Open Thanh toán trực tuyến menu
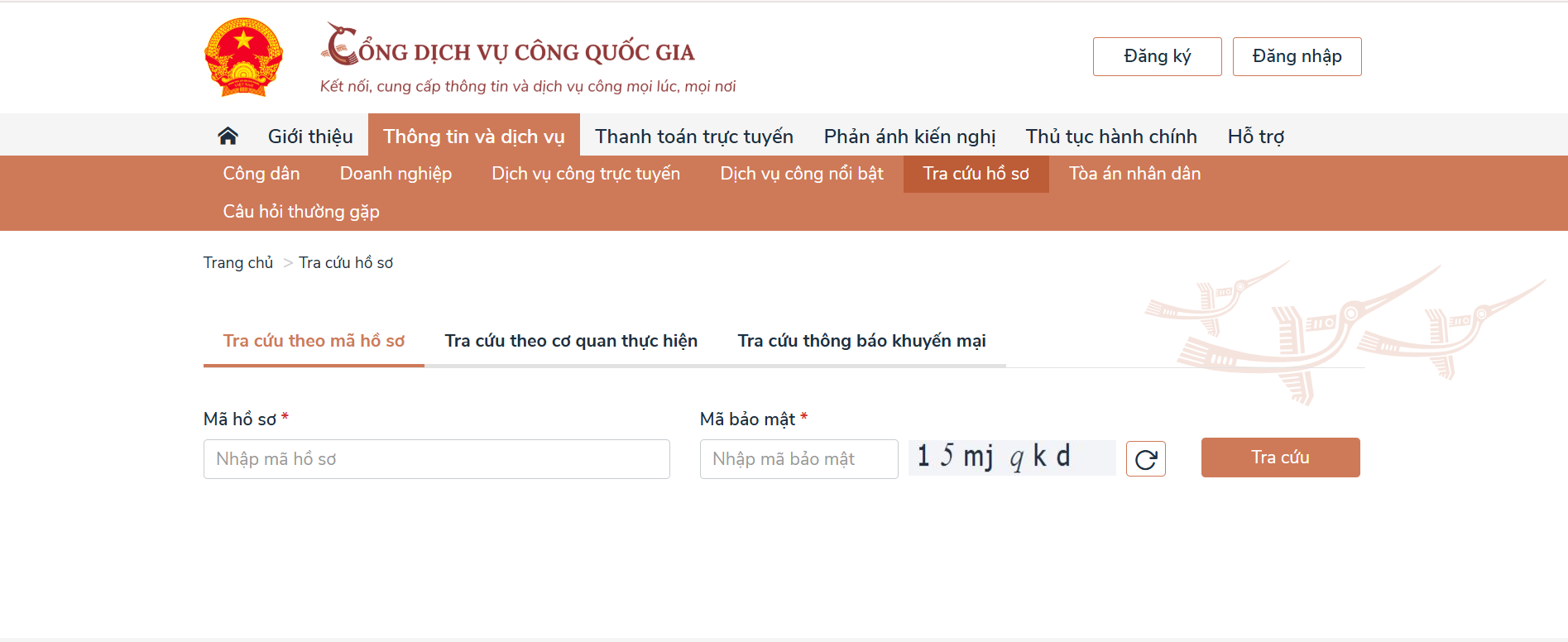Image resolution: width=1568 pixels, height=642 pixels. (694, 136)
